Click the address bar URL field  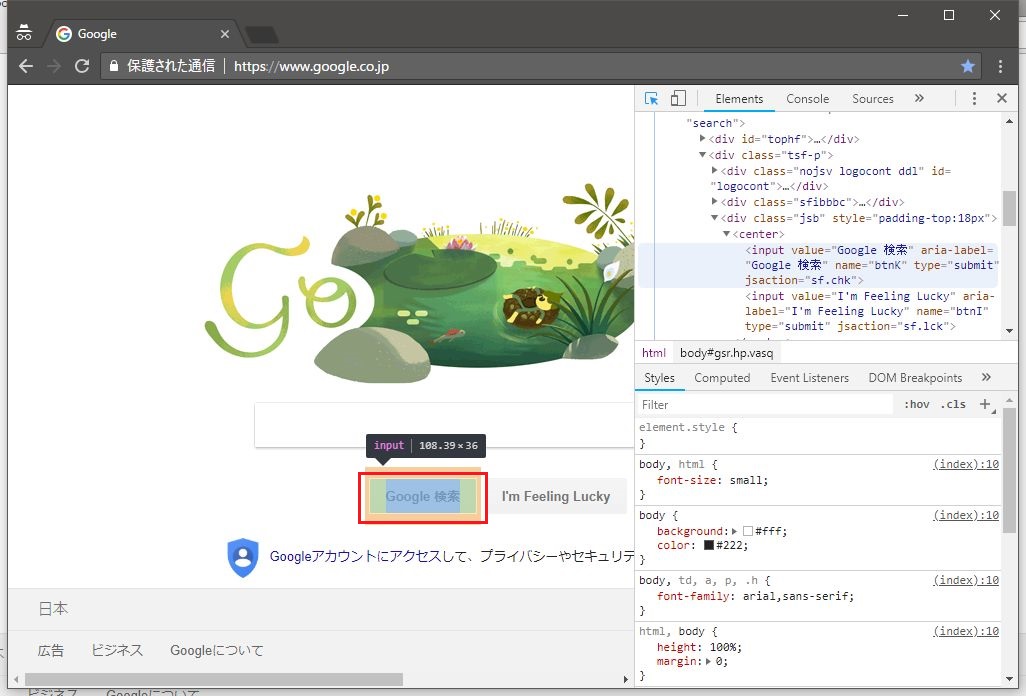pyautogui.click(x=543, y=66)
